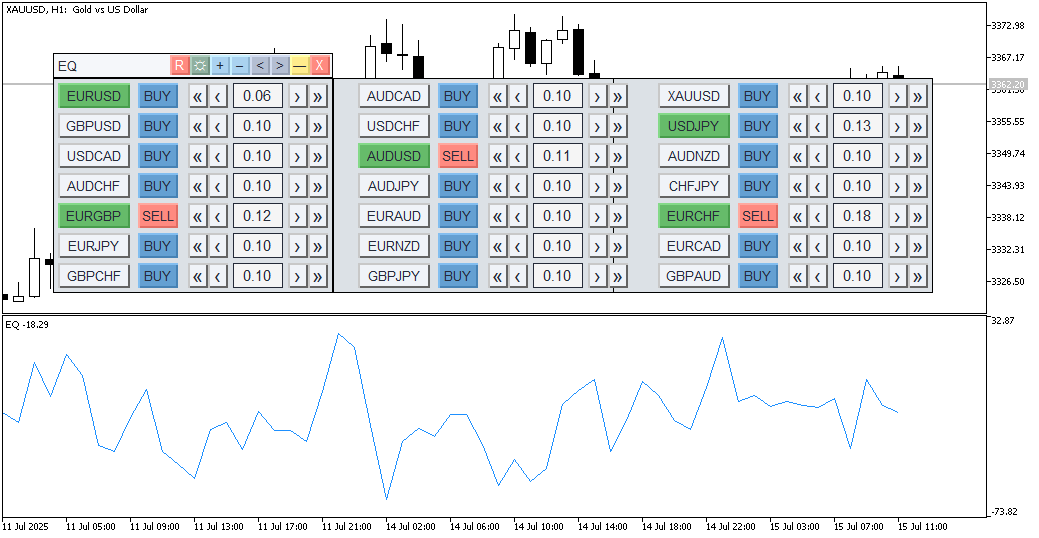This screenshot has width=1039, height=538.
Task: Switch EURUSD direction BUY button
Action: click(x=158, y=96)
